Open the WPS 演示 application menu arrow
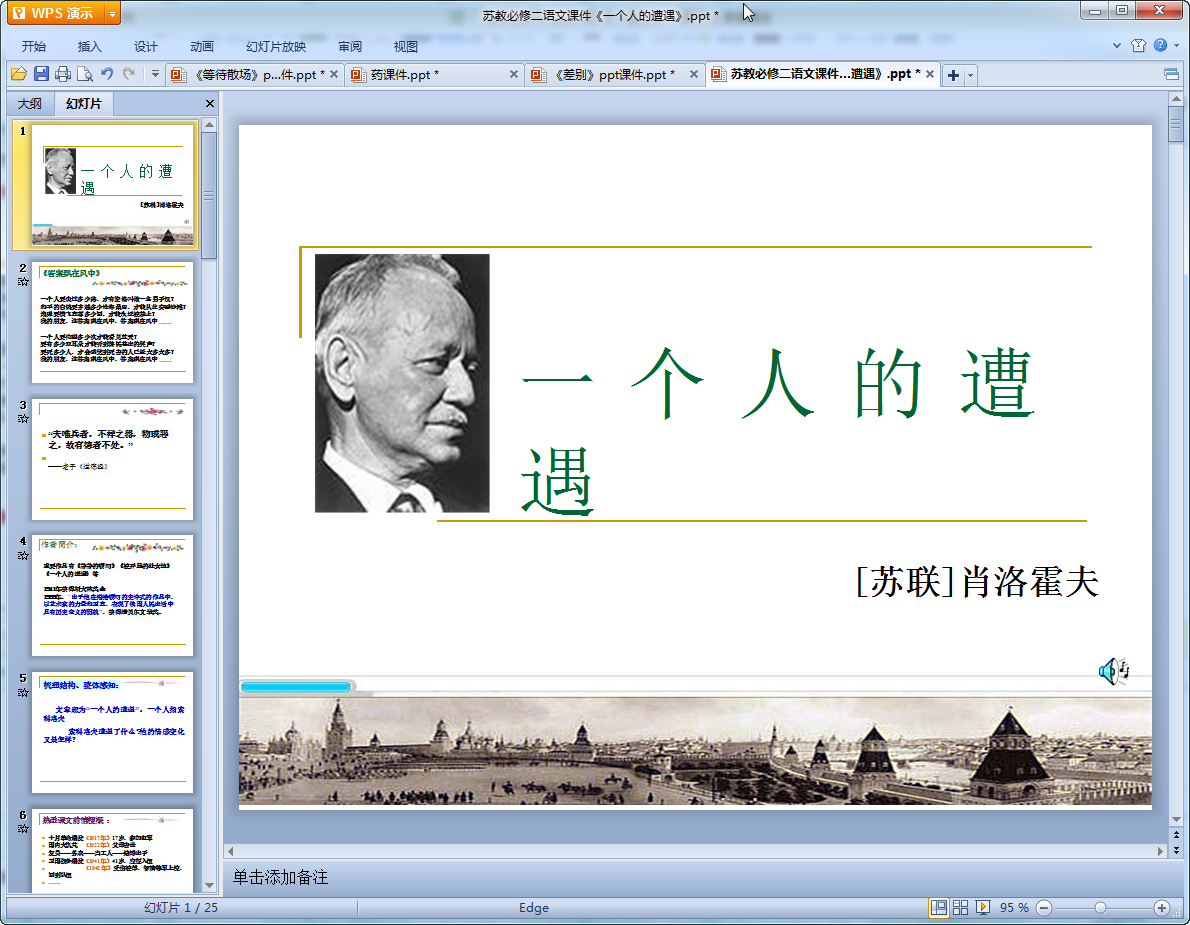 coord(112,14)
